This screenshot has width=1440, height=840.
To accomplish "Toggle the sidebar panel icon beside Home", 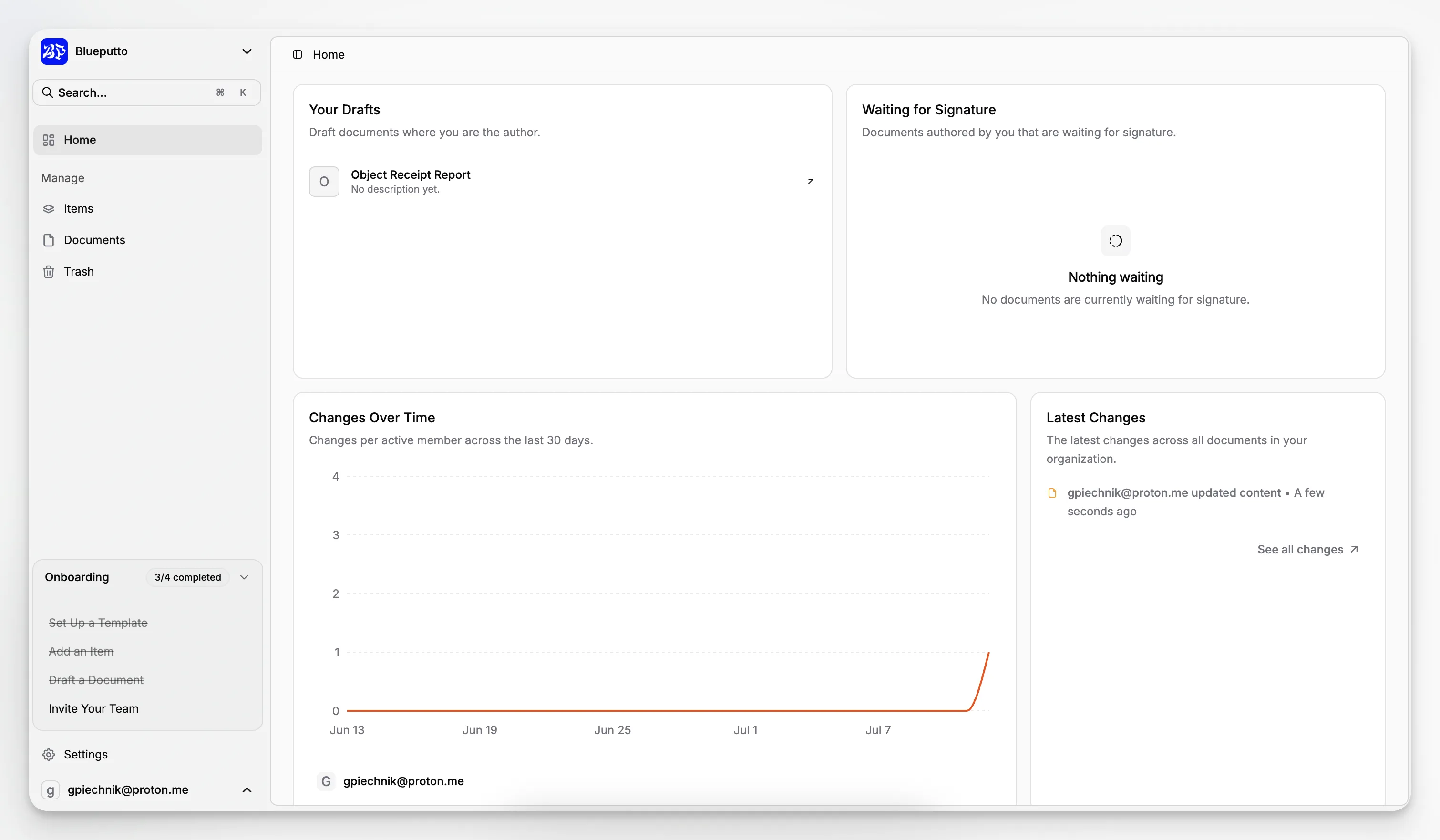I will [298, 54].
